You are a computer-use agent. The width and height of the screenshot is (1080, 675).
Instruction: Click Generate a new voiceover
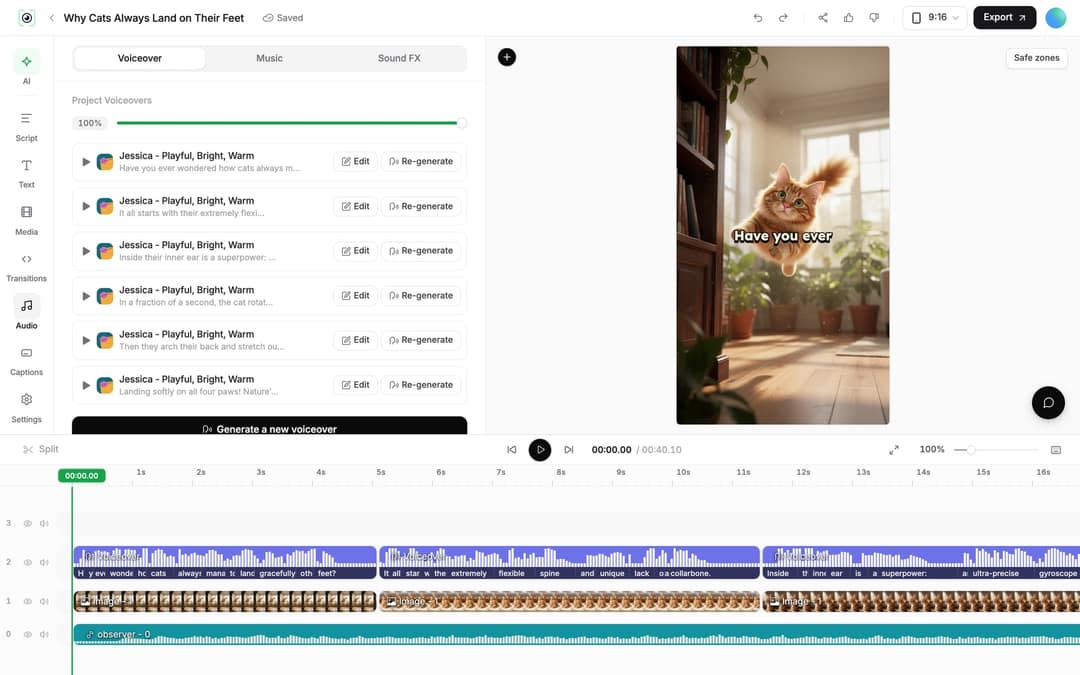(269, 426)
